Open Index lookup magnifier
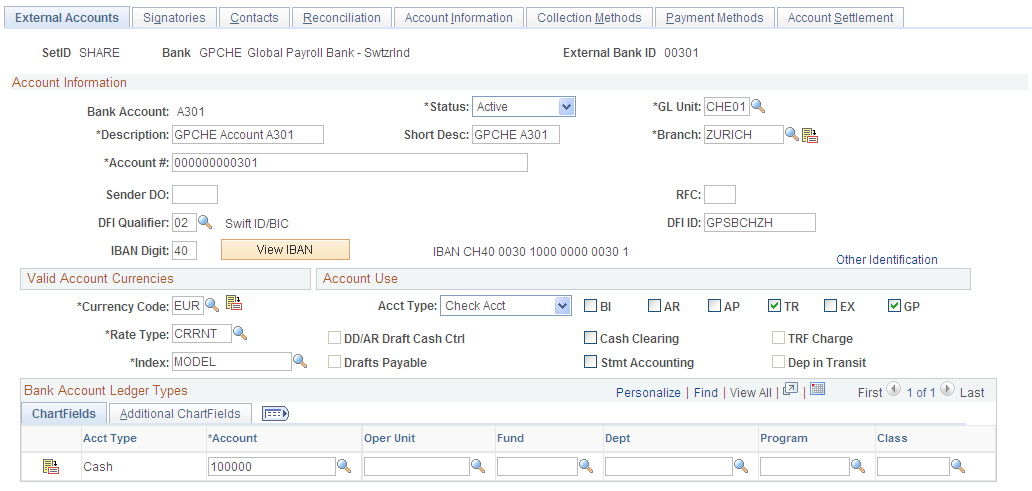Viewport: 1032px width, 491px height. pyautogui.click(x=300, y=361)
